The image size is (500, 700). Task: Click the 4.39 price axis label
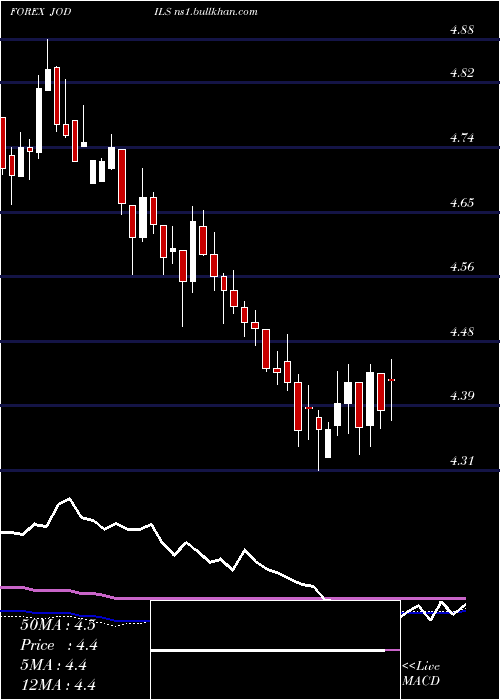tap(462, 396)
